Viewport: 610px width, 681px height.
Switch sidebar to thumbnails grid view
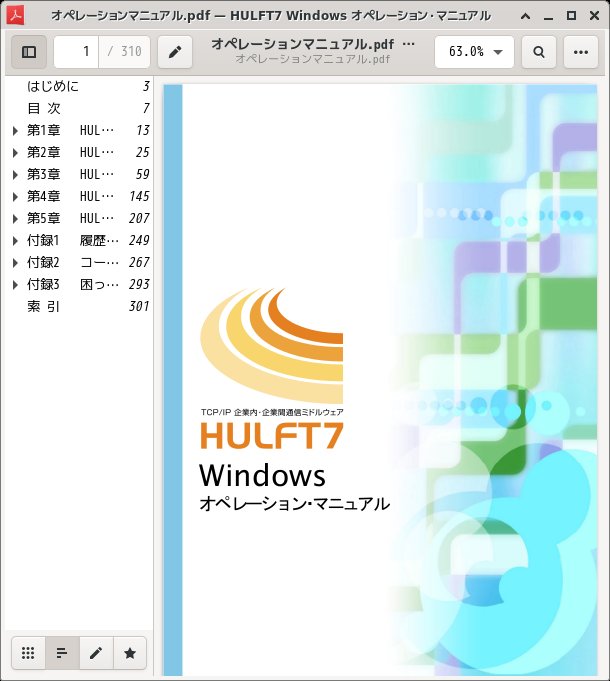(x=28, y=653)
